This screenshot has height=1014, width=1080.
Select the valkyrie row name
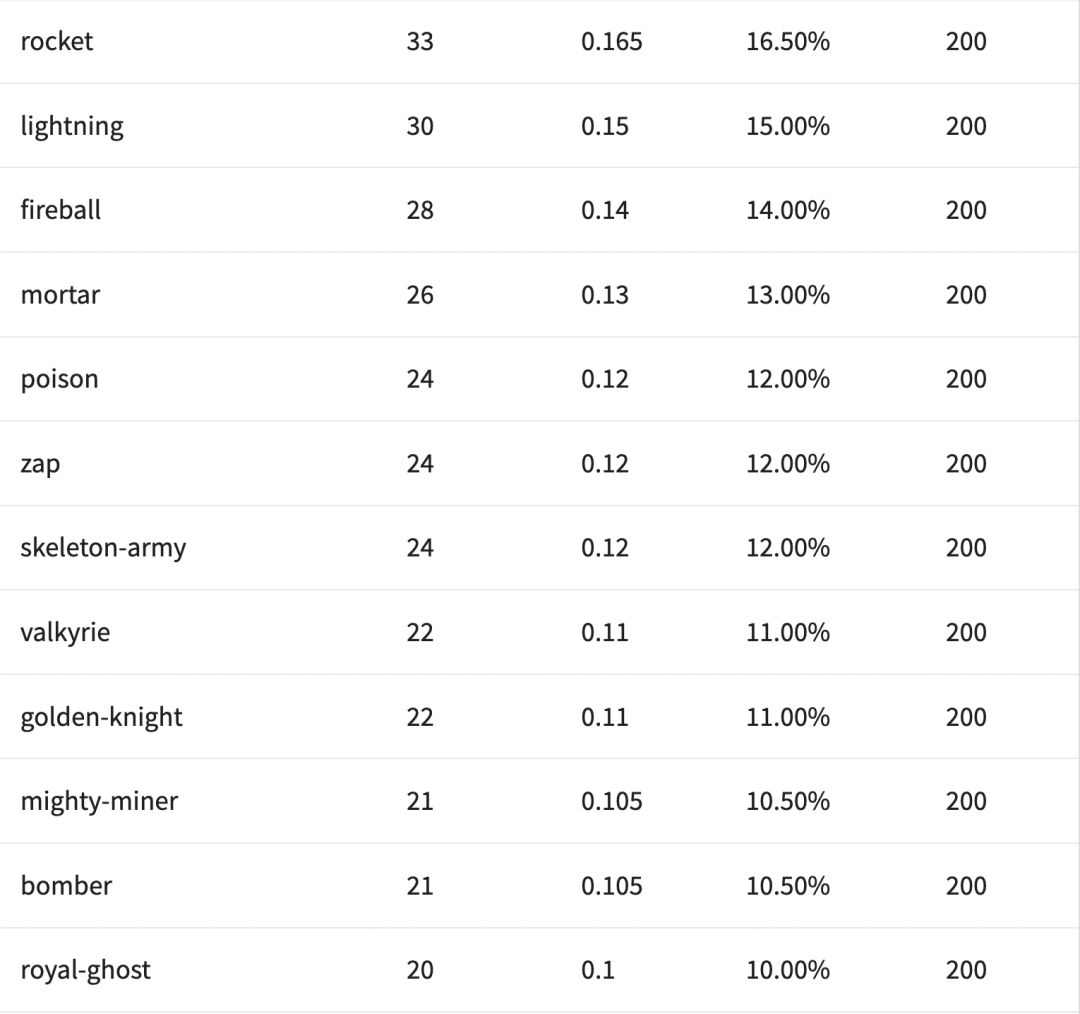65,633
